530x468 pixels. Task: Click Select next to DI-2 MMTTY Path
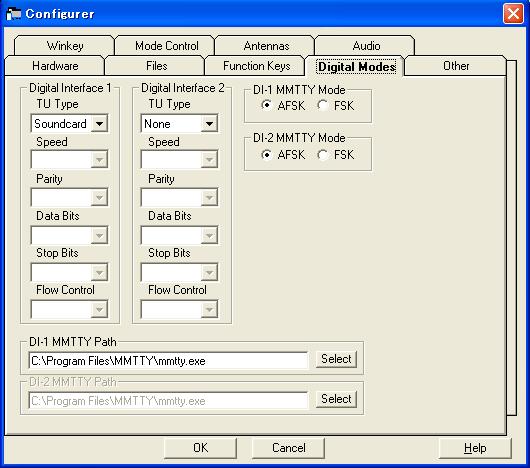336,399
